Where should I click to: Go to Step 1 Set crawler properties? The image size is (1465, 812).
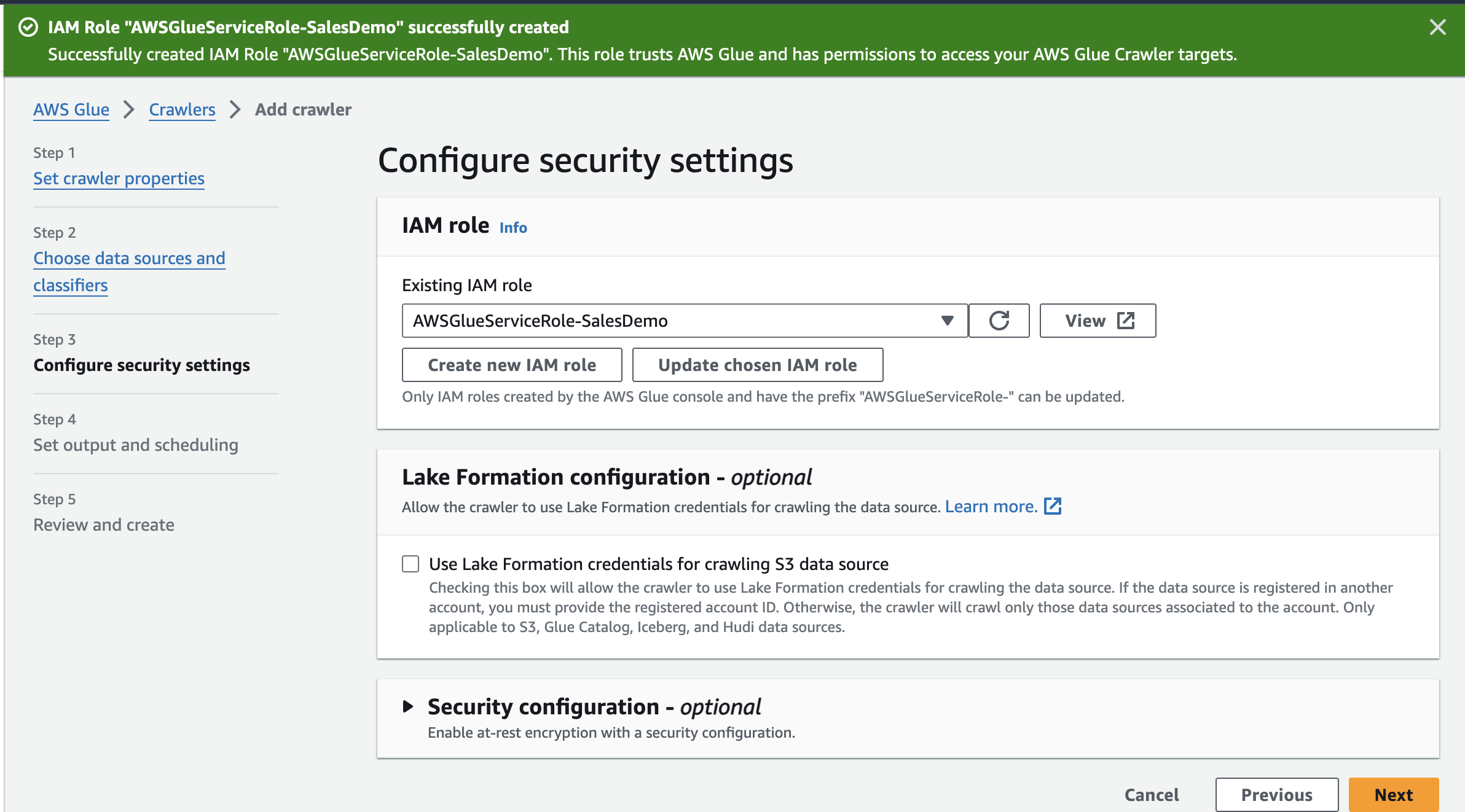119,179
